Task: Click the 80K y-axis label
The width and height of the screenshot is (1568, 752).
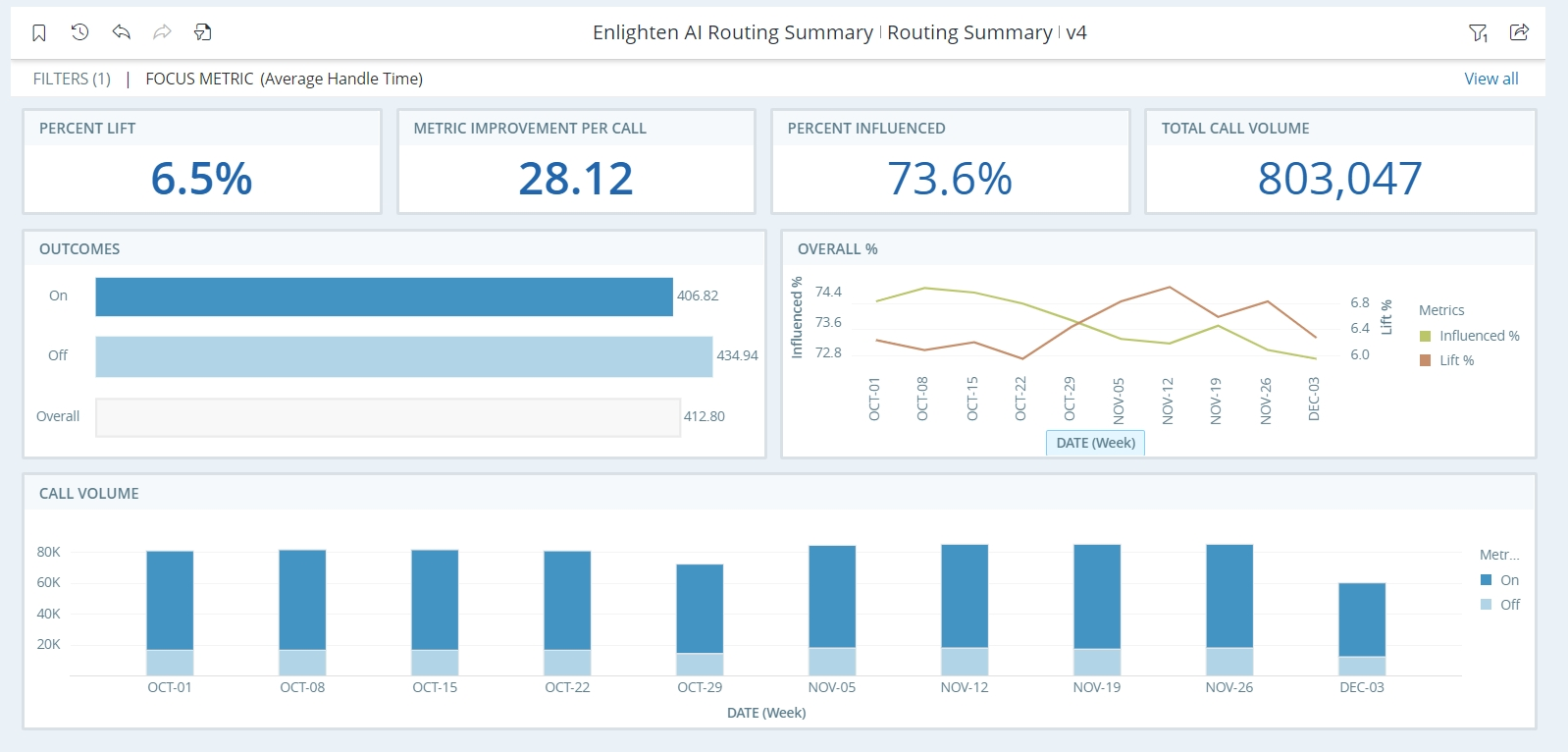Action: coord(48,552)
